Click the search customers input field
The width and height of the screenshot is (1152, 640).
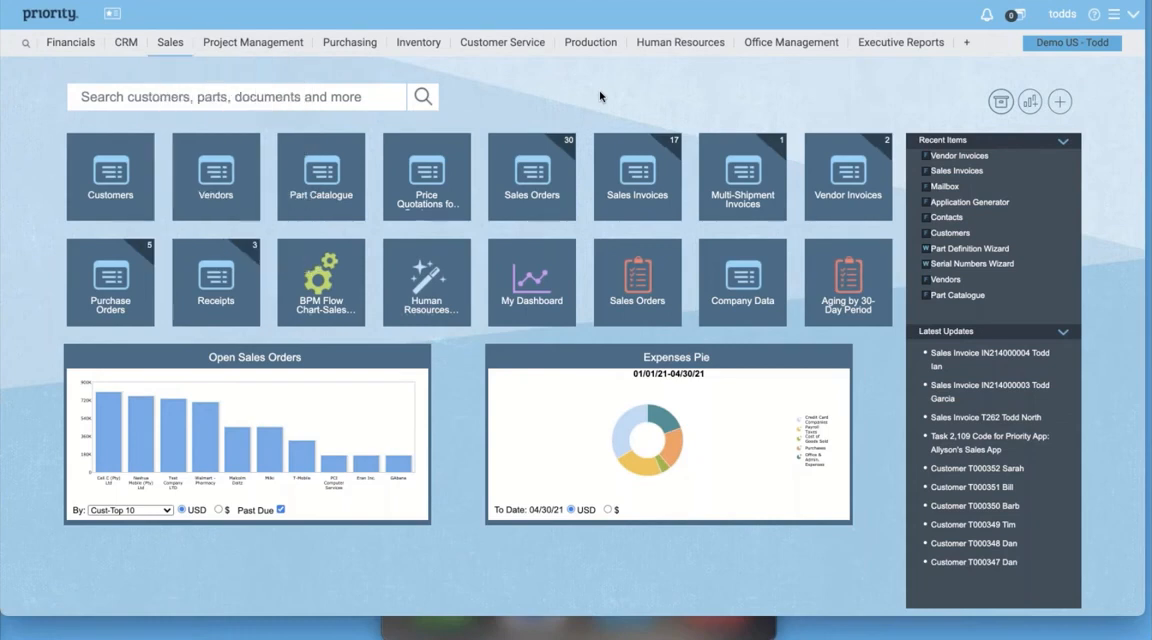[x=237, y=96]
